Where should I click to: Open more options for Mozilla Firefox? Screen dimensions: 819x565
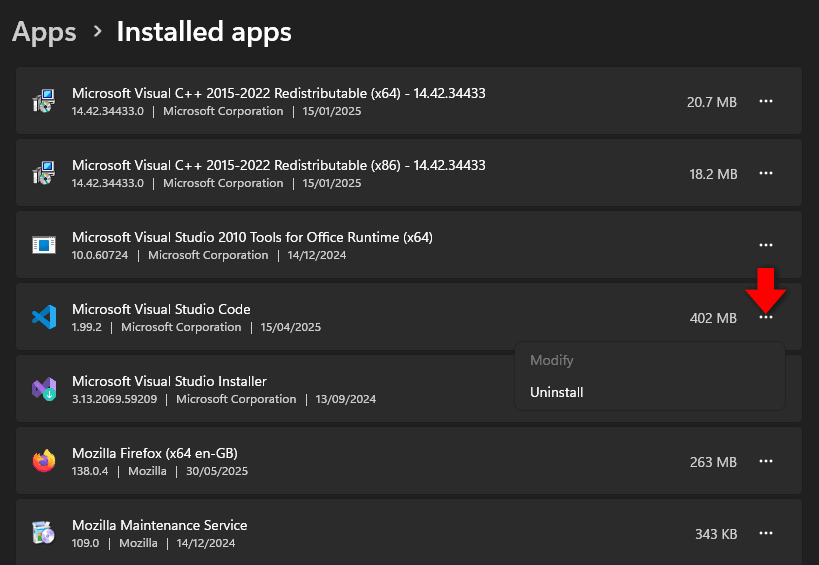pyautogui.click(x=766, y=462)
